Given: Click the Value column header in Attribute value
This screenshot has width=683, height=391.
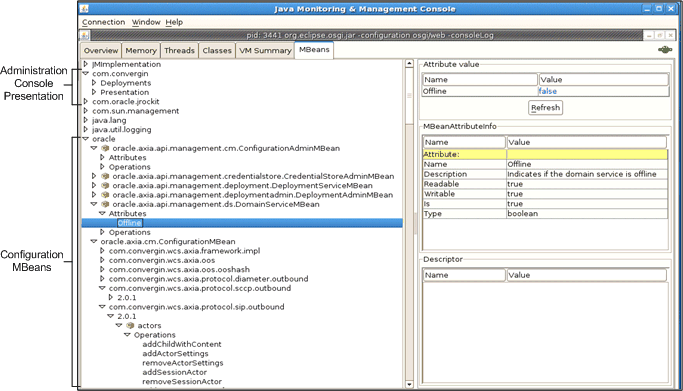Looking at the screenshot, I should [x=603, y=80].
